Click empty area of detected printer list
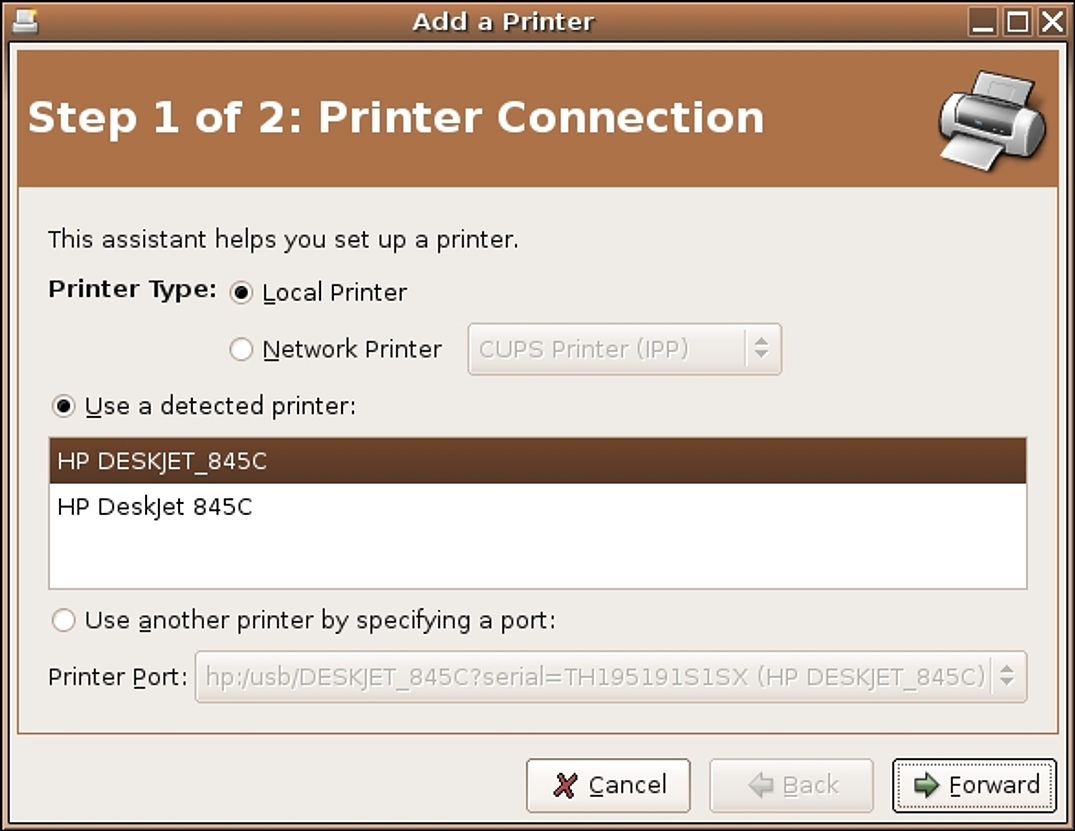The image size is (1075, 831). click(538, 559)
